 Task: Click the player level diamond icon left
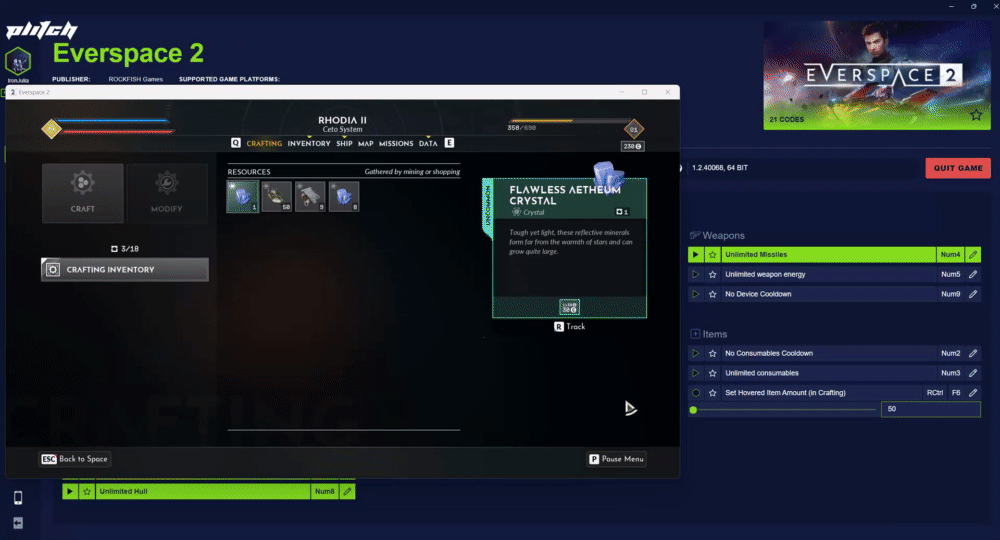51,129
